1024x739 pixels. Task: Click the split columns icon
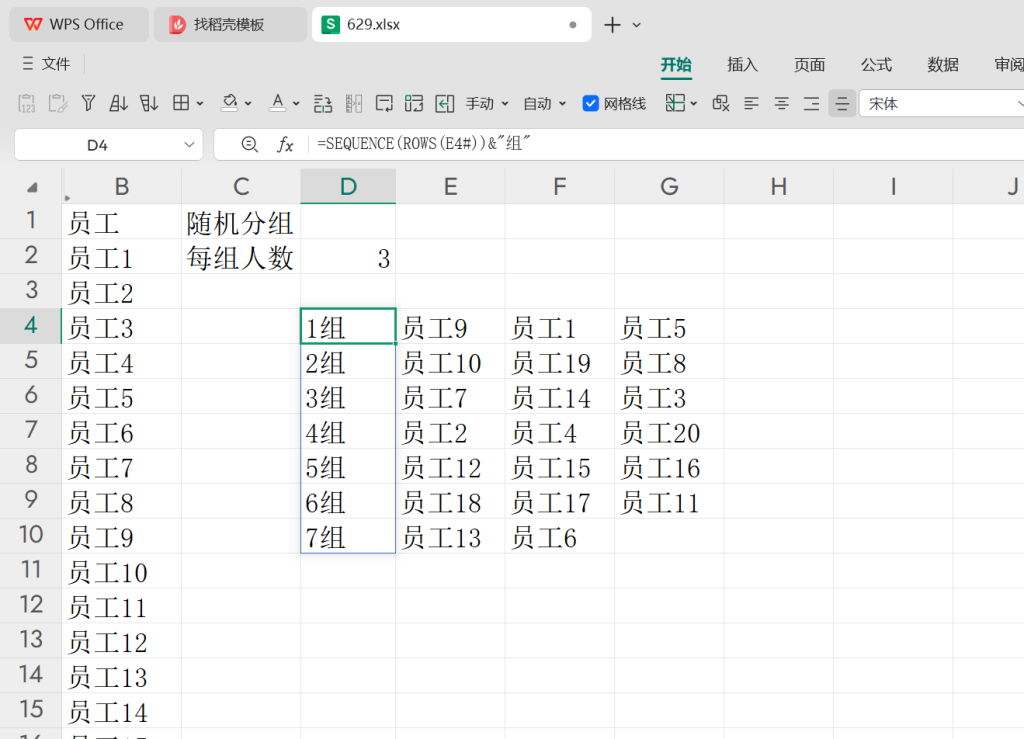click(x=354, y=103)
